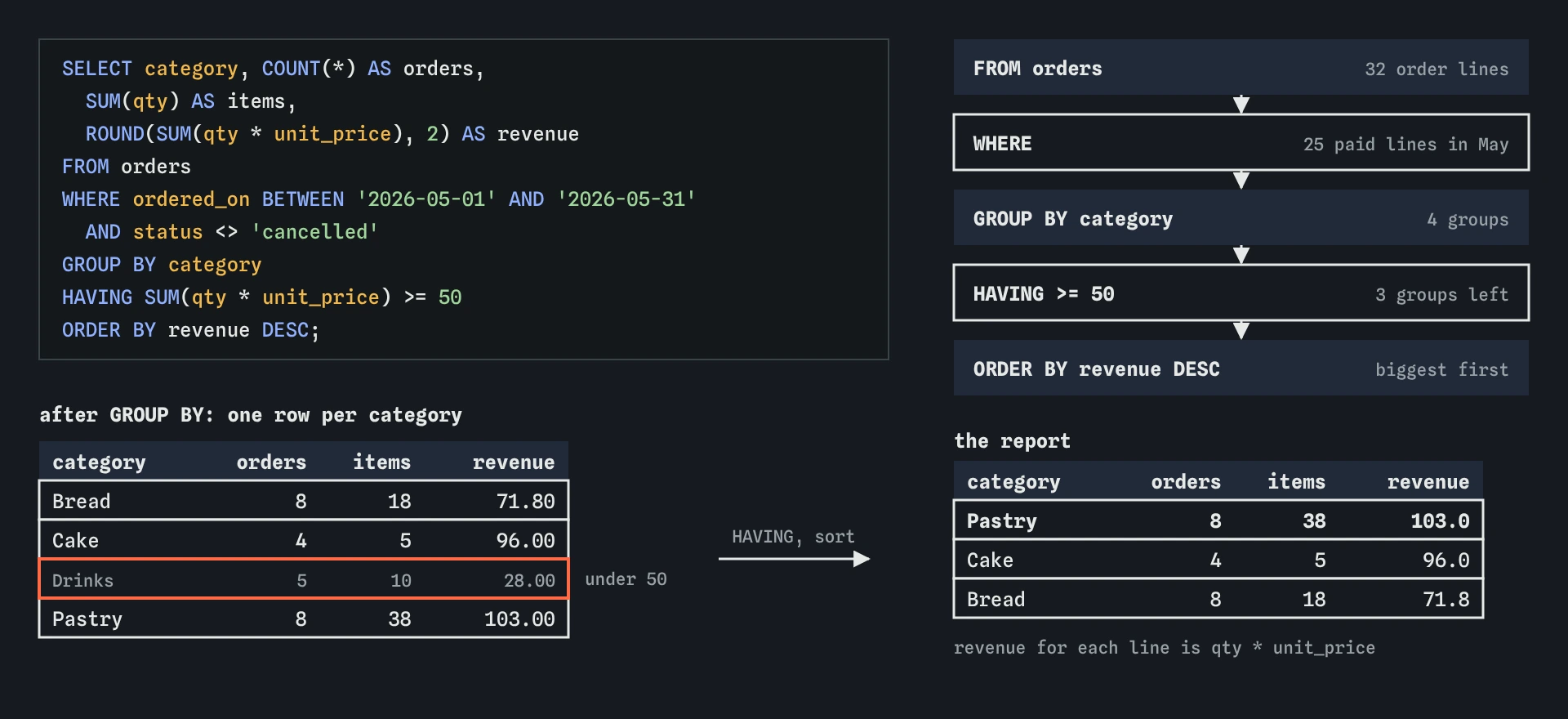Click the "103.00" revenue value for Pastry
1568x719 pixels.
519,619
